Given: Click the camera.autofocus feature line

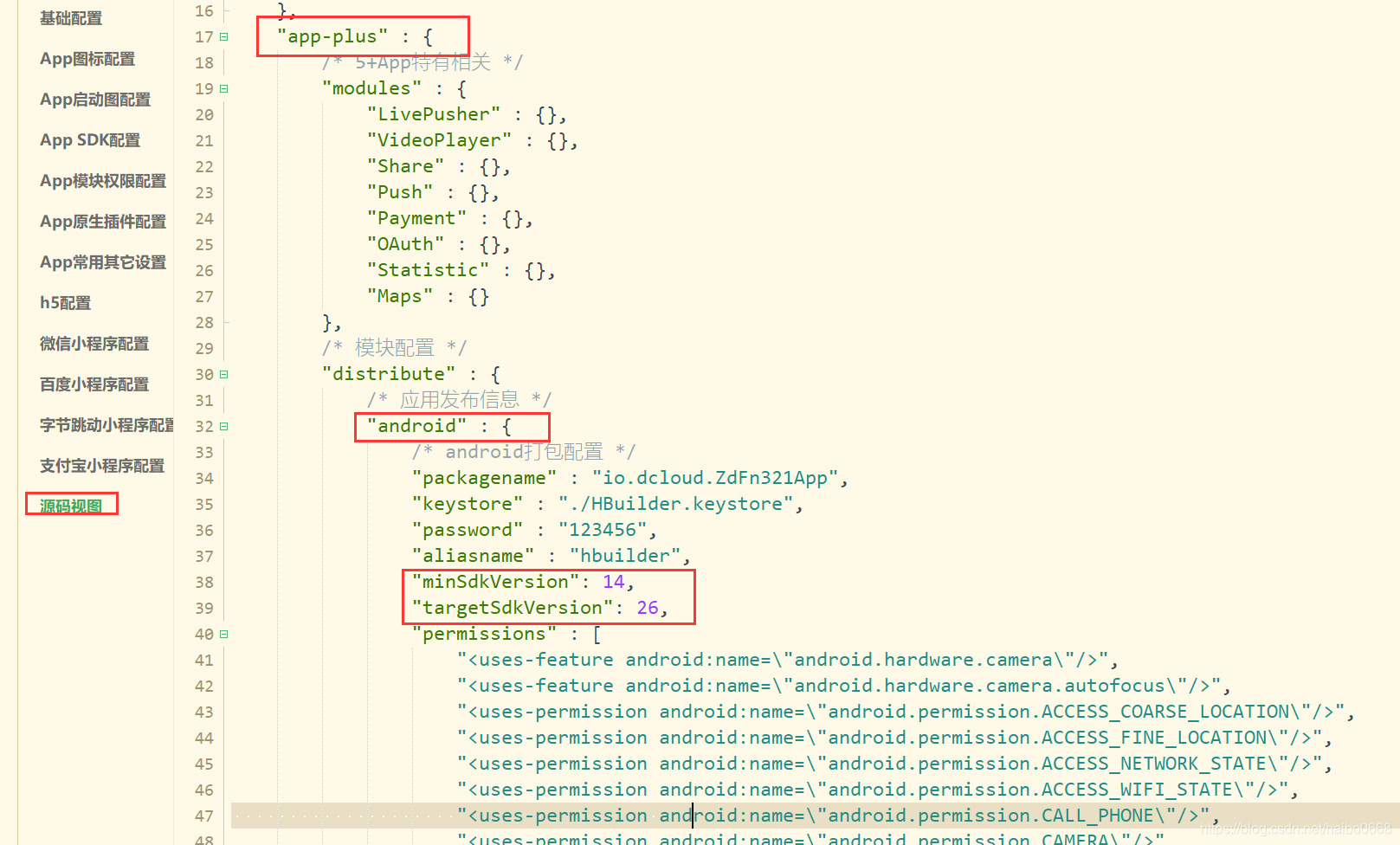Looking at the screenshot, I should [844, 686].
